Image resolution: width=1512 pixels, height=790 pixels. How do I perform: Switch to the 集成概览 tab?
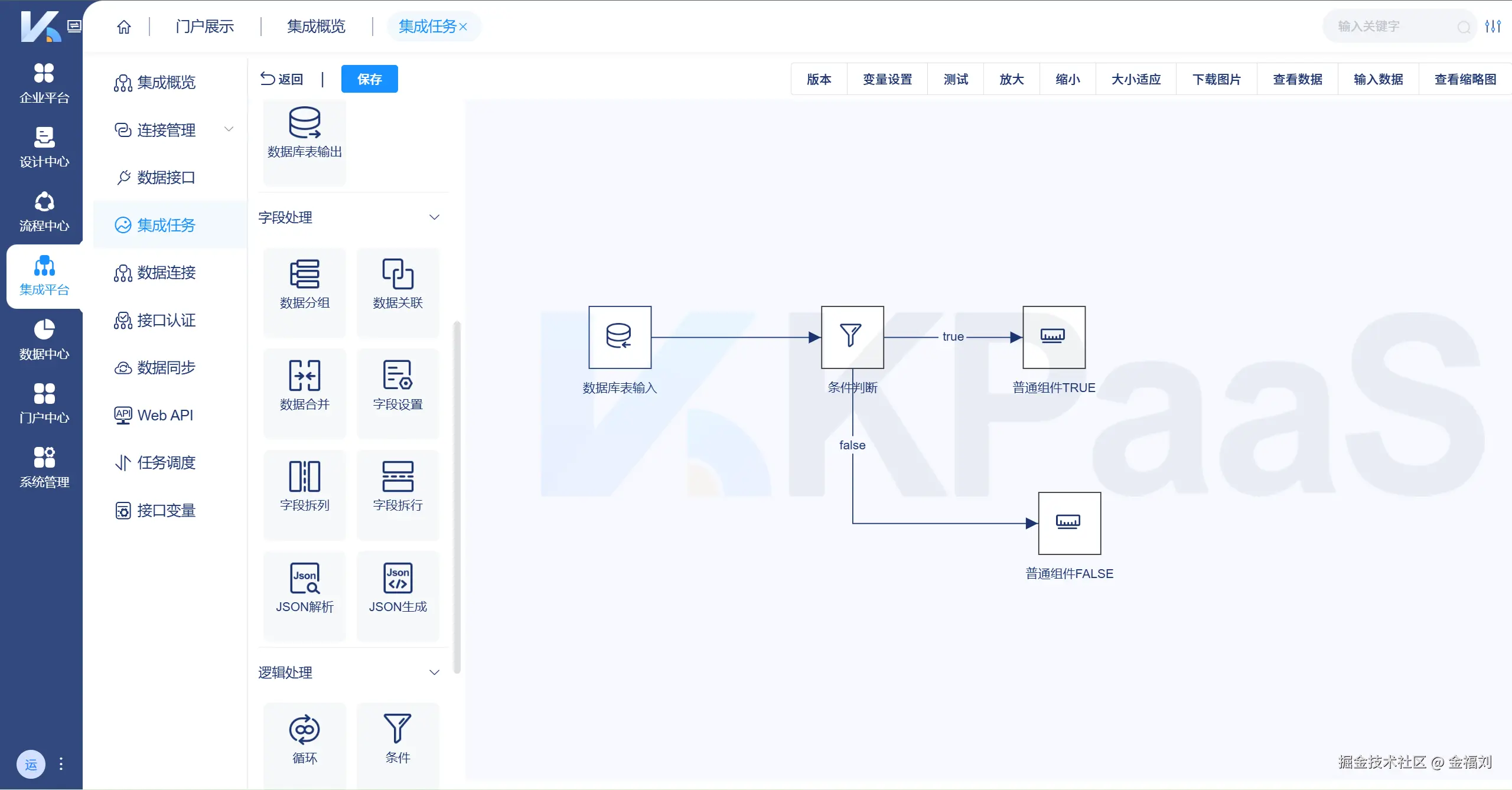(316, 27)
